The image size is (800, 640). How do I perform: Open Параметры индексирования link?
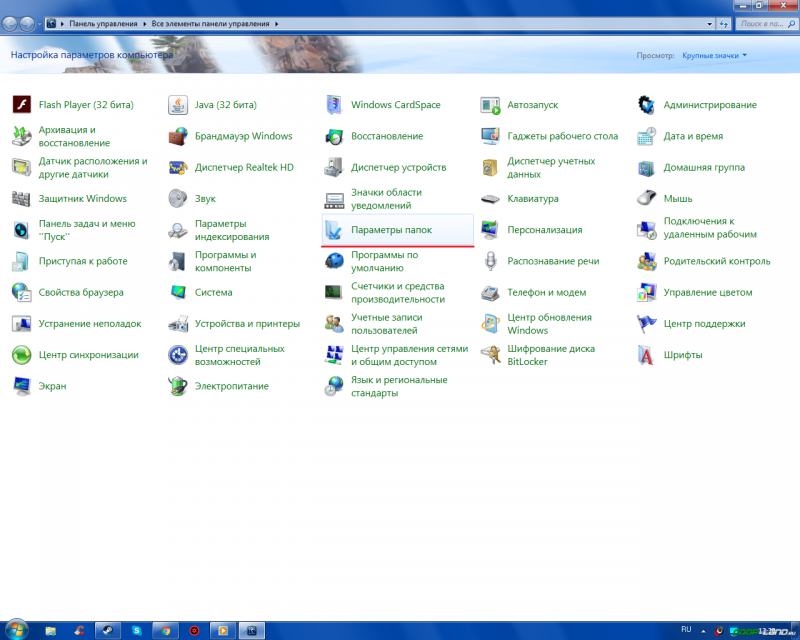232,230
